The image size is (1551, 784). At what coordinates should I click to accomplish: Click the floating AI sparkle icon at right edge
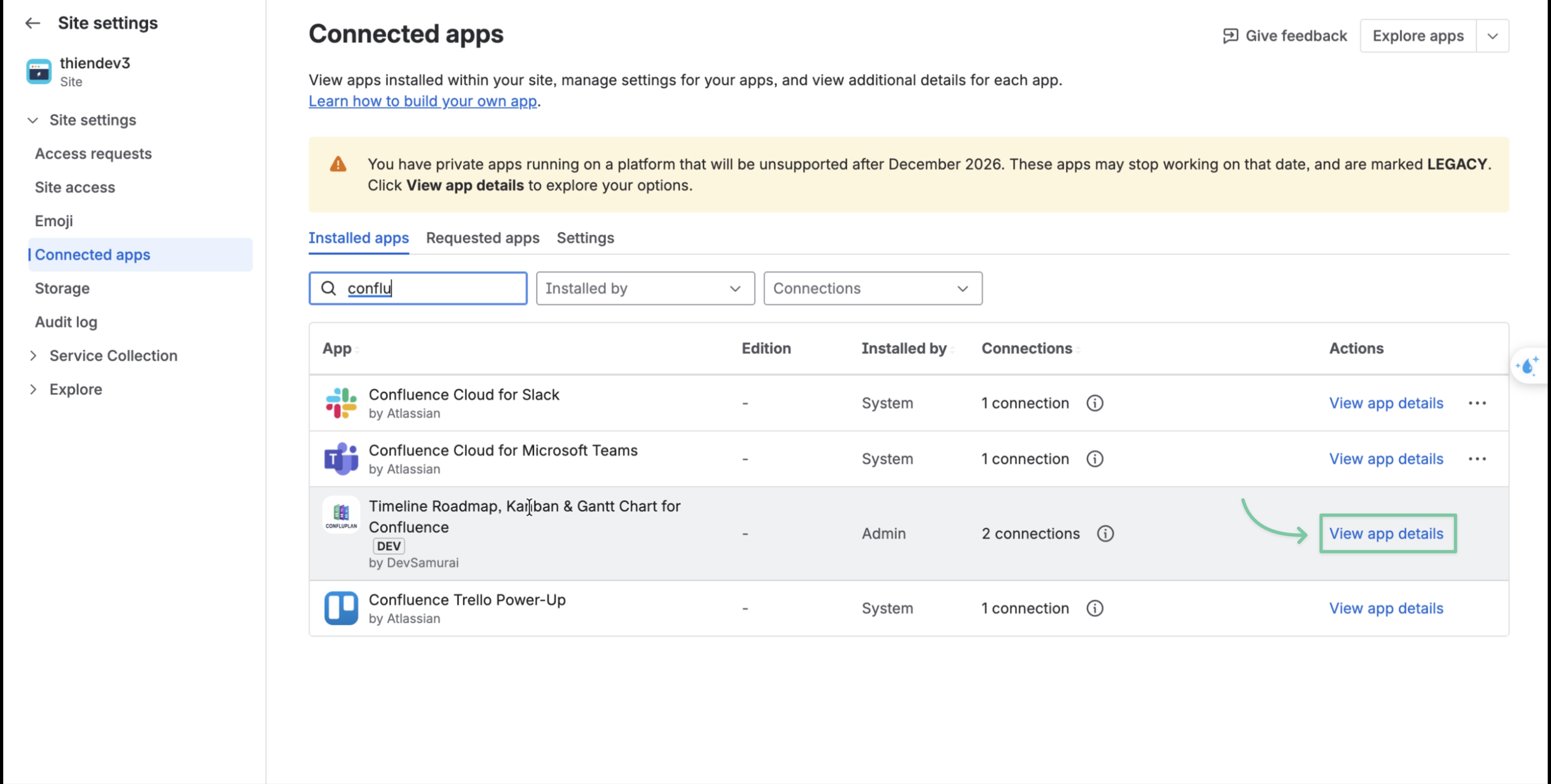point(1527,366)
